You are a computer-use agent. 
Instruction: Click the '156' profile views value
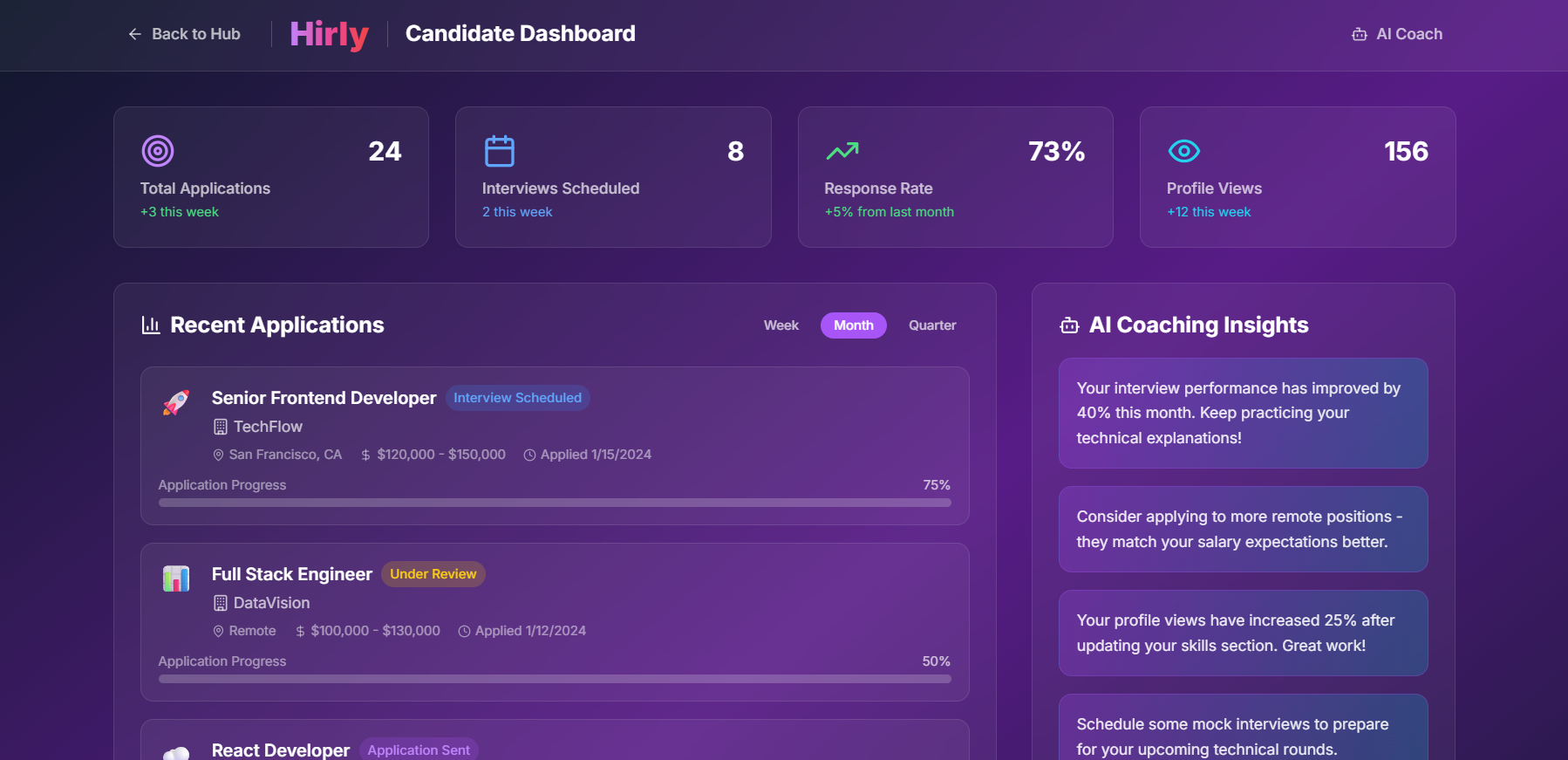(x=1407, y=151)
